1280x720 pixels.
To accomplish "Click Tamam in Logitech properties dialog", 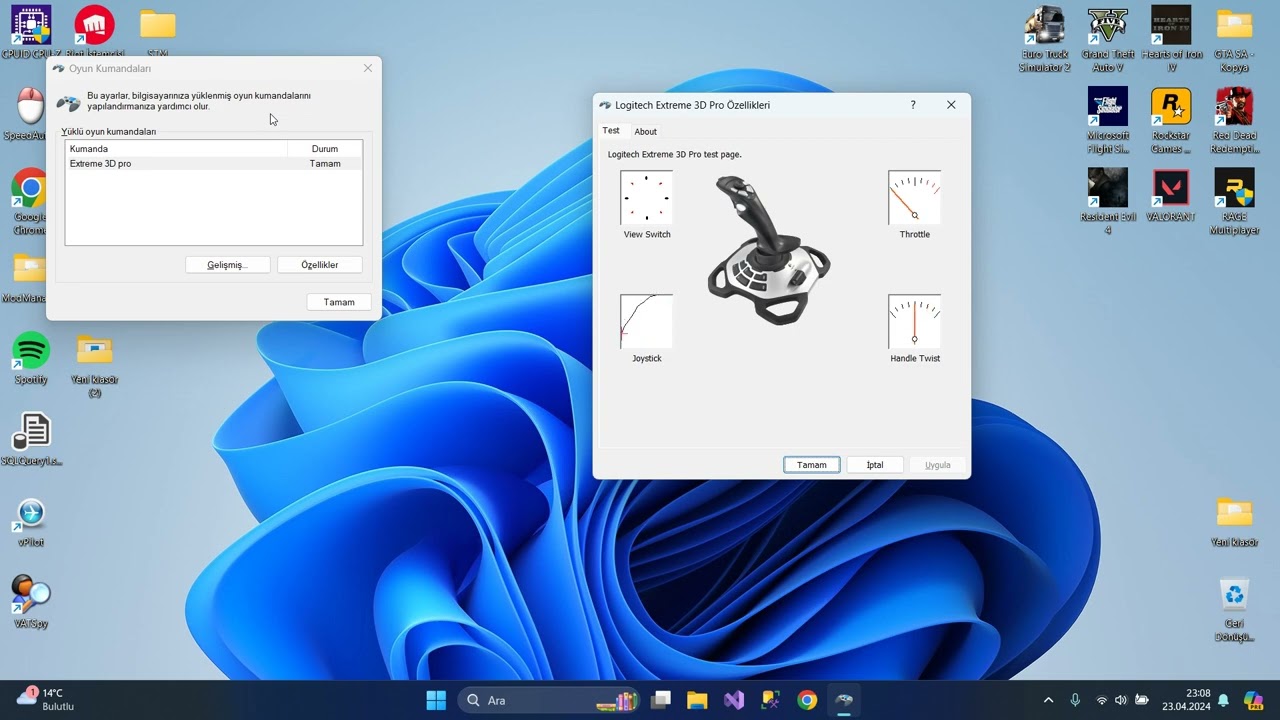I will pos(812,465).
